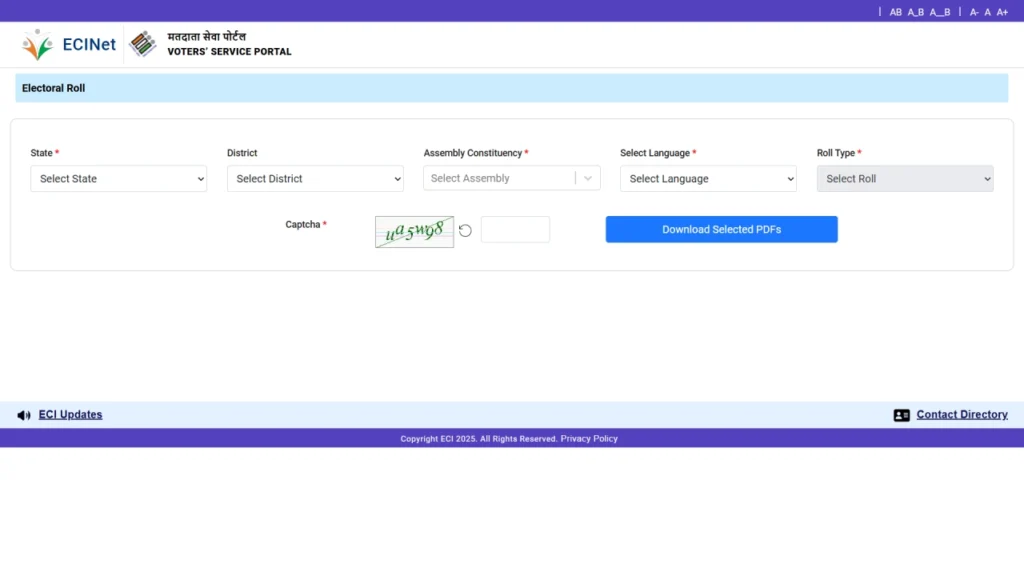
Task: Decrease font size with A-
Action: click(x=974, y=12)
